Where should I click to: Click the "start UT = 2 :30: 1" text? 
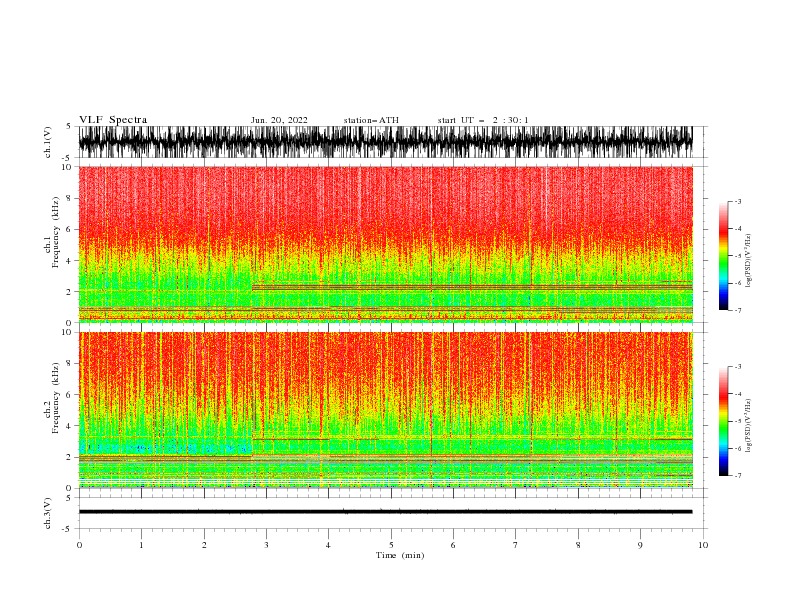483,120
